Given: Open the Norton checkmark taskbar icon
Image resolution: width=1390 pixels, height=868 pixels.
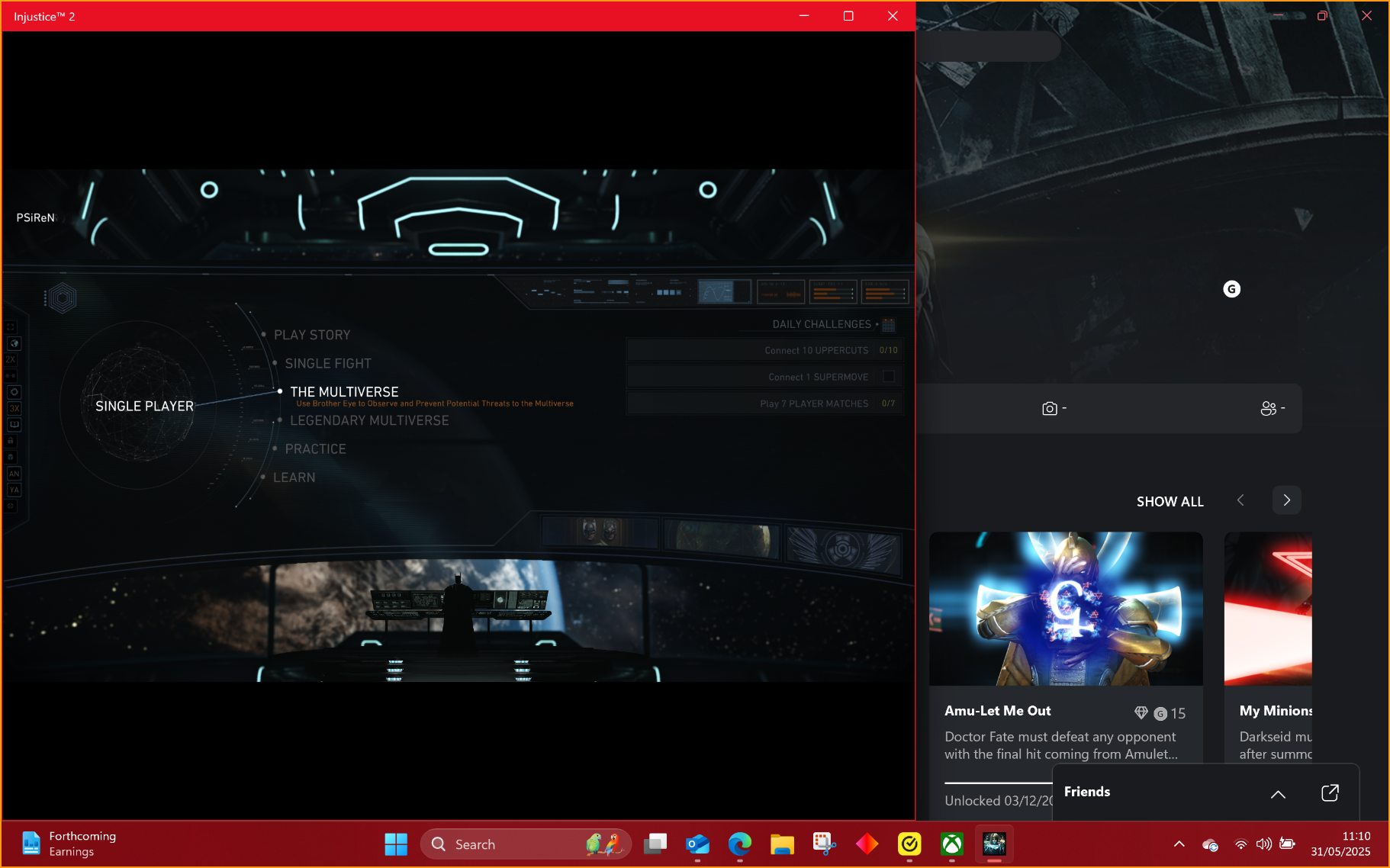Looking at the screenshot, I should point(909,844).
